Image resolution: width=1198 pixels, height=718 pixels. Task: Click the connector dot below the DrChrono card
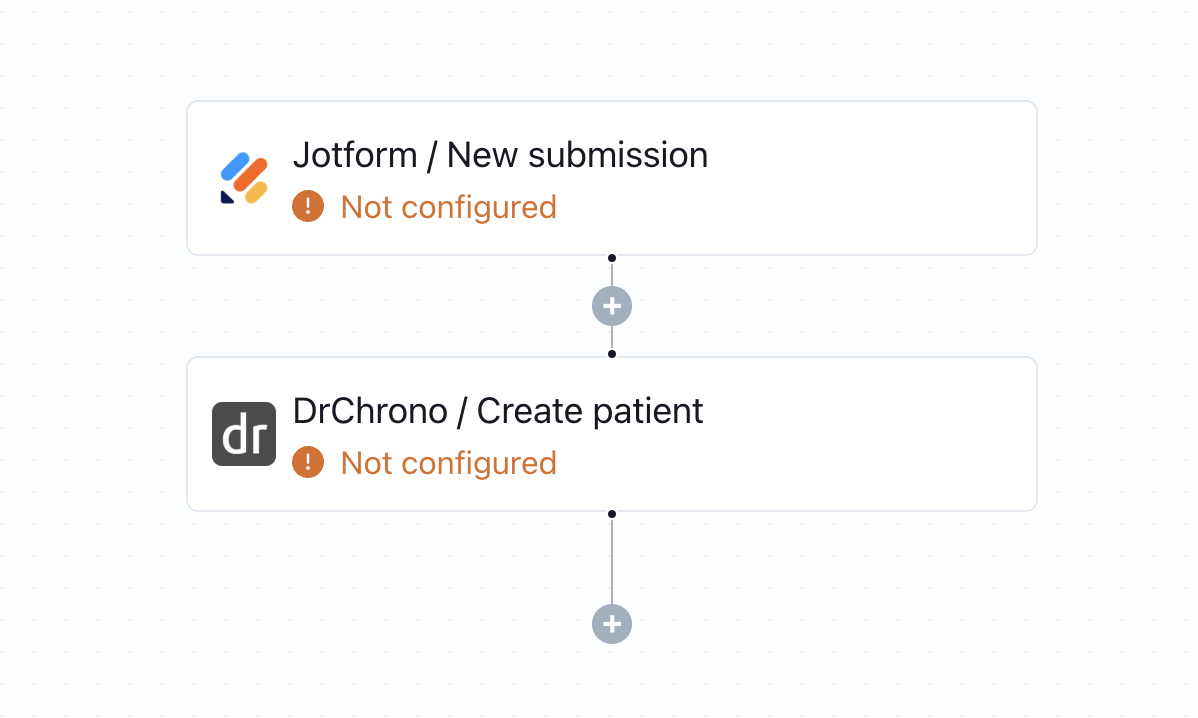point(611,513)
